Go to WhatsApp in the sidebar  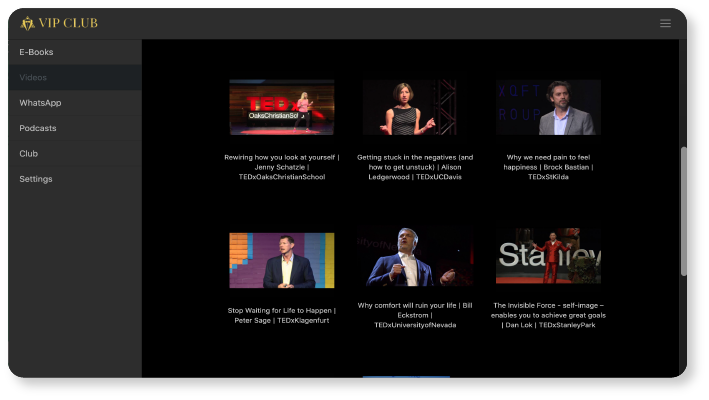click(75, 103)
